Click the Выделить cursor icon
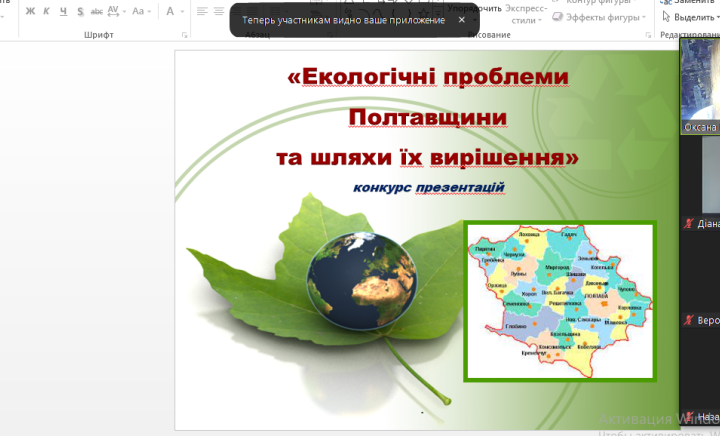The height and width of the screenshot is (436, 720). click(666, 17)
